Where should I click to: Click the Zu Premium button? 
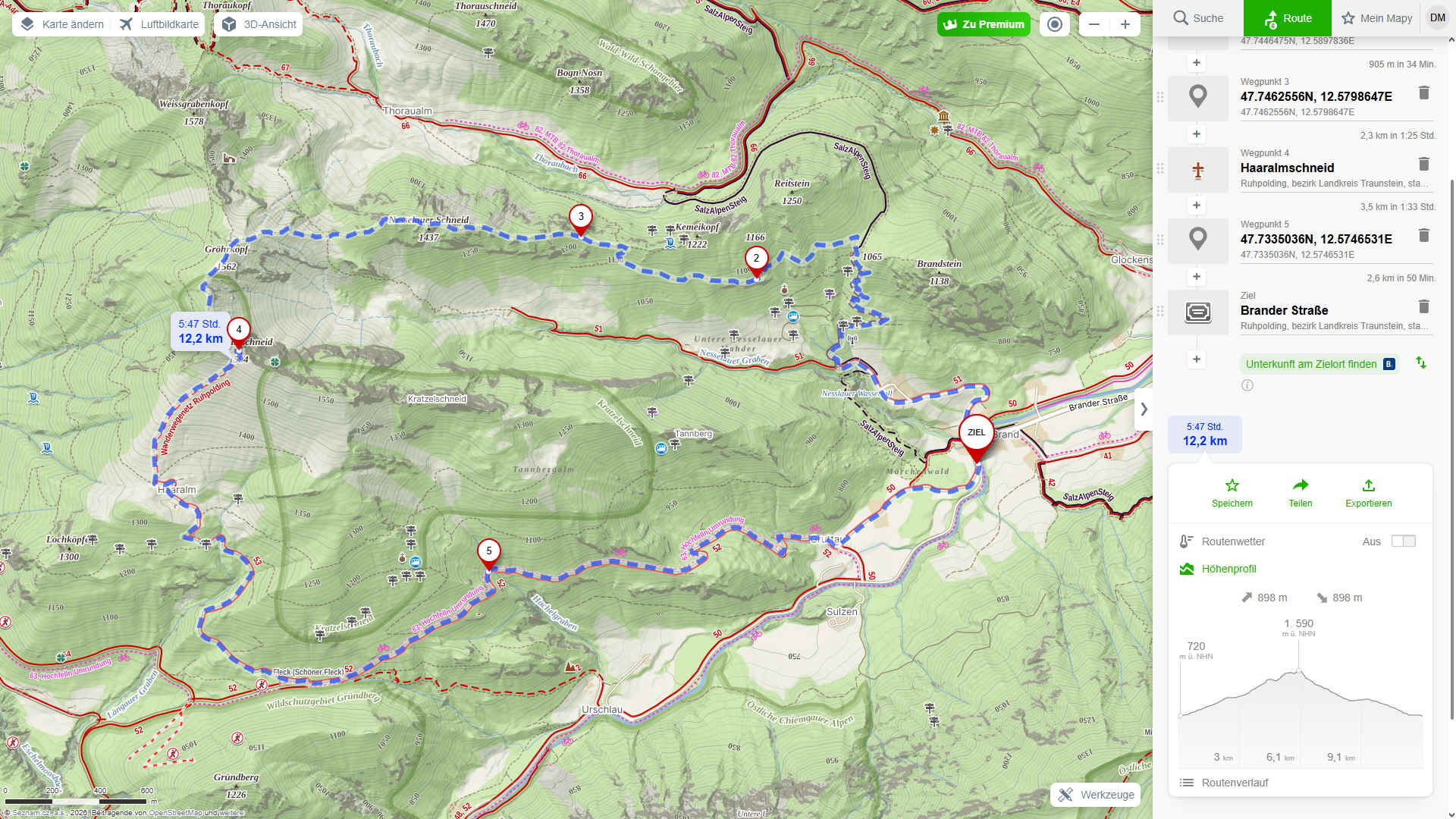(x=984, y=24)
